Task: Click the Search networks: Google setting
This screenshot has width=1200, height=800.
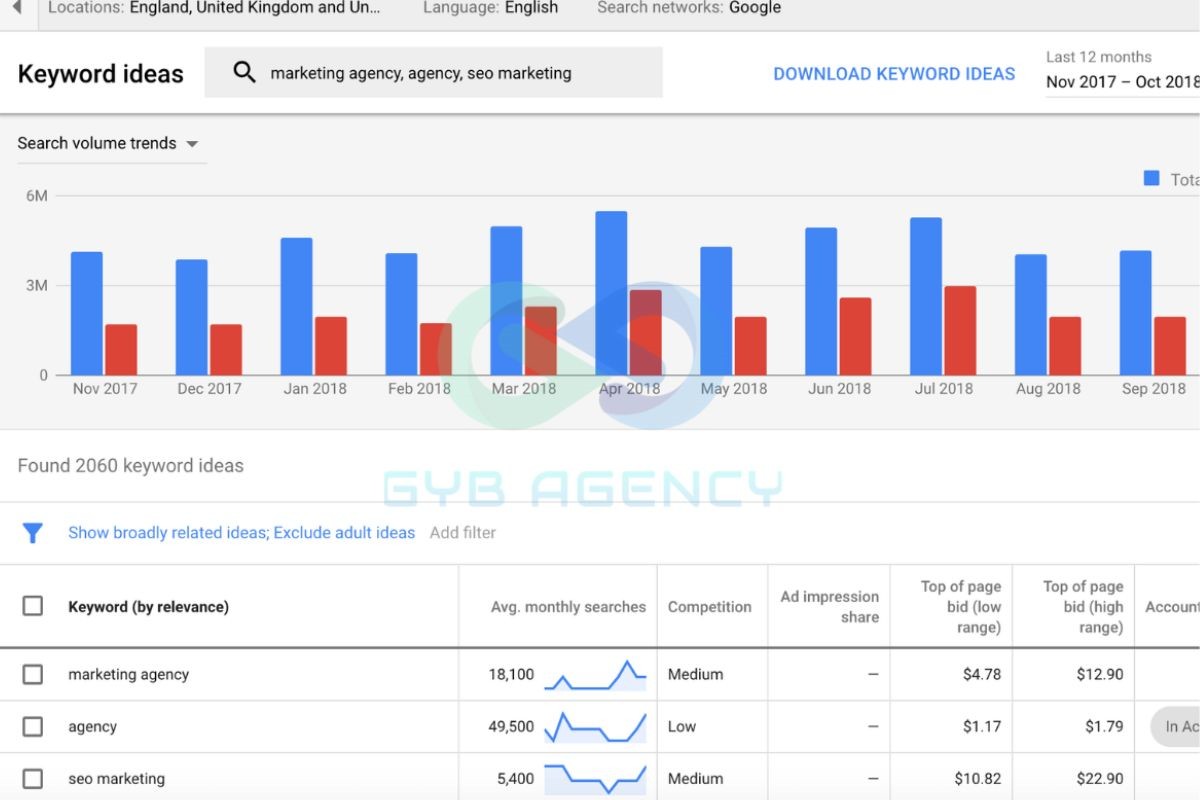Action: click(x=689, y=8)
